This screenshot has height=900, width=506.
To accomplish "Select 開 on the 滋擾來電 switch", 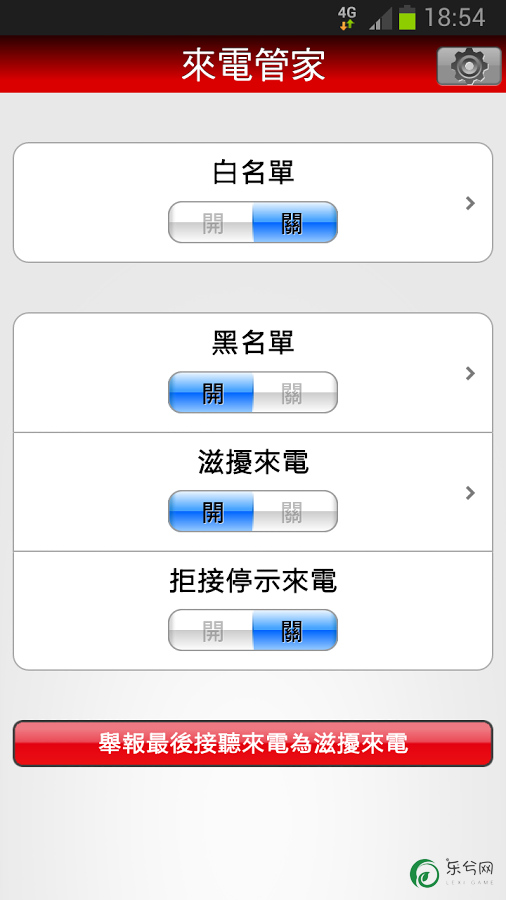I will tap(211, 511).
